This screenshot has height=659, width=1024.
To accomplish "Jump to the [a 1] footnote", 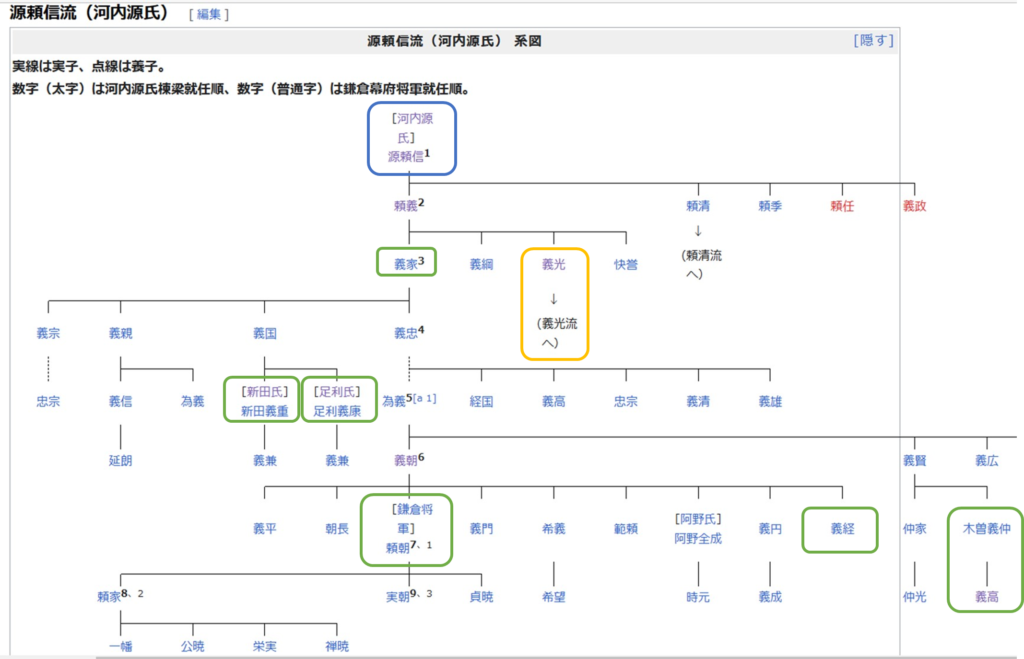I will 424,398.
